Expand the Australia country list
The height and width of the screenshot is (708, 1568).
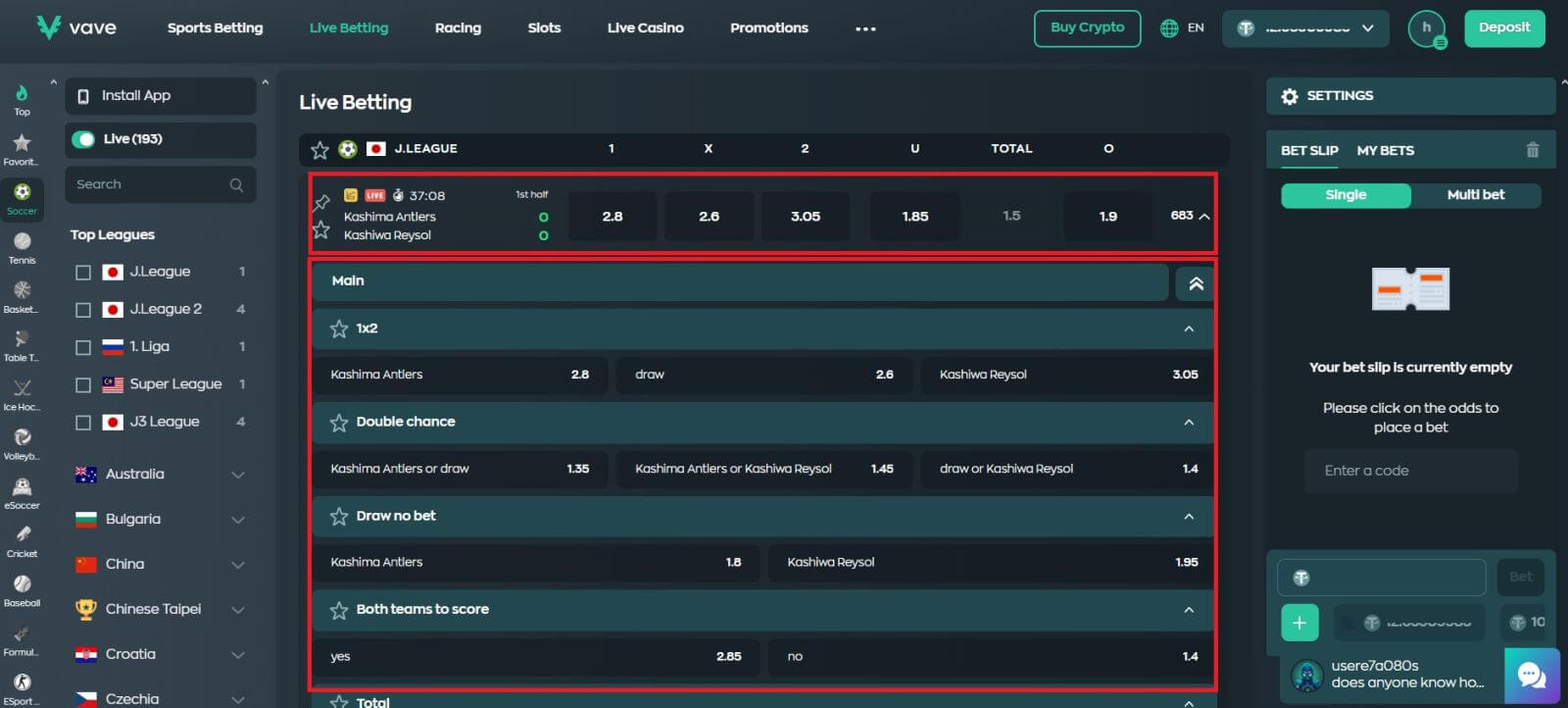tap(237, 475)
